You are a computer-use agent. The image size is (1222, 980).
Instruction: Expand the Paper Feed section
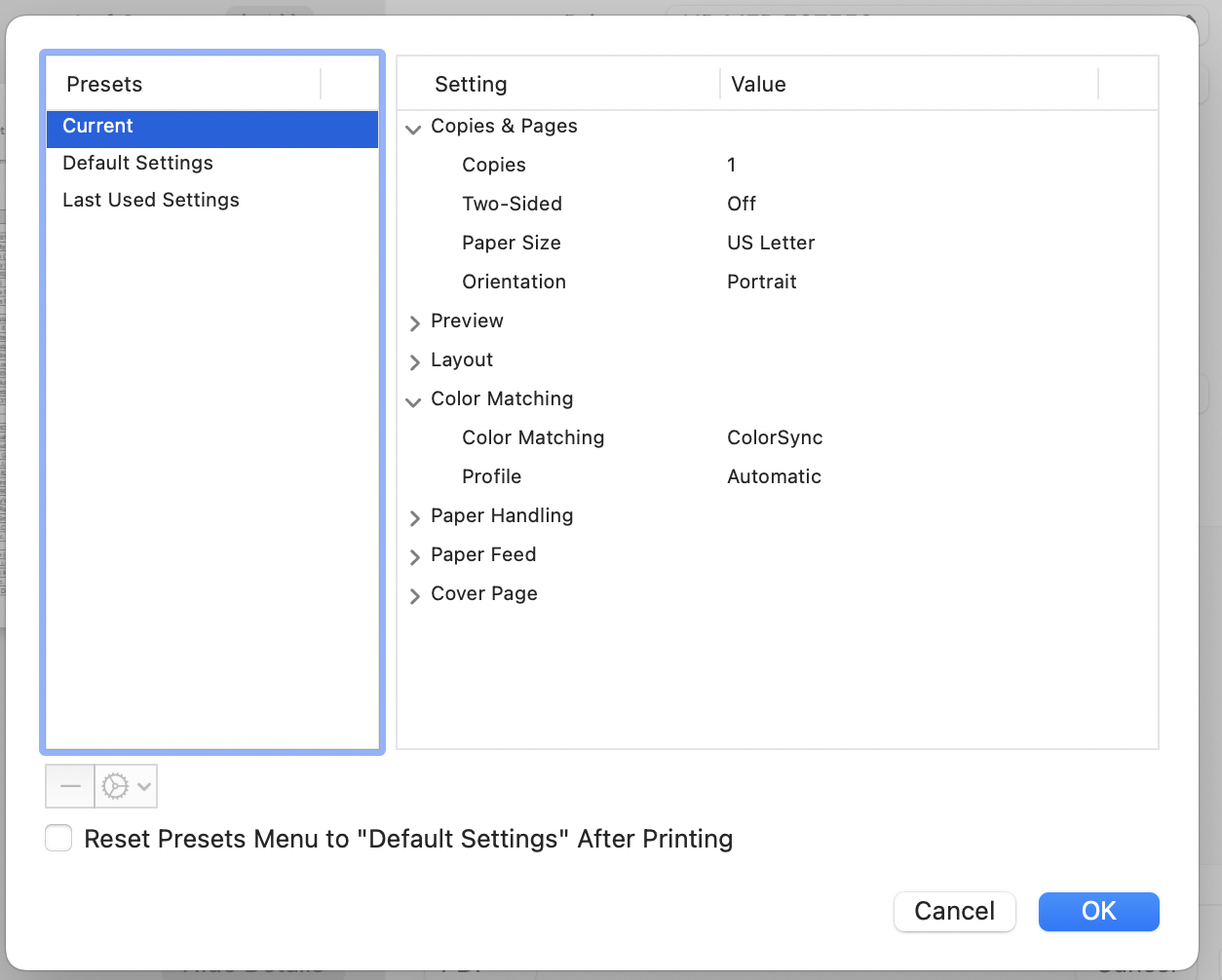tap(414, 556)
